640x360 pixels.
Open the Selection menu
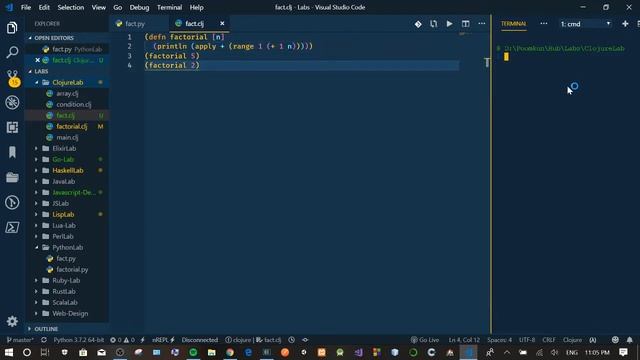point(71,7)
